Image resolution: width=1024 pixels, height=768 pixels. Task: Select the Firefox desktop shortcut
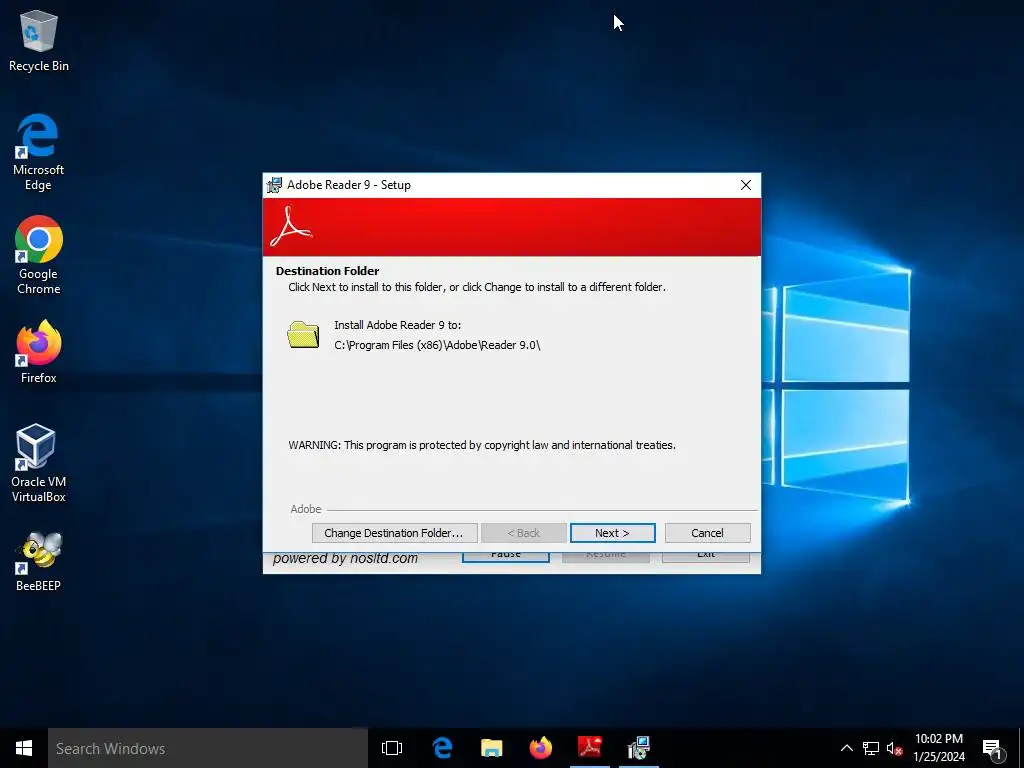[x=39, y=351]
